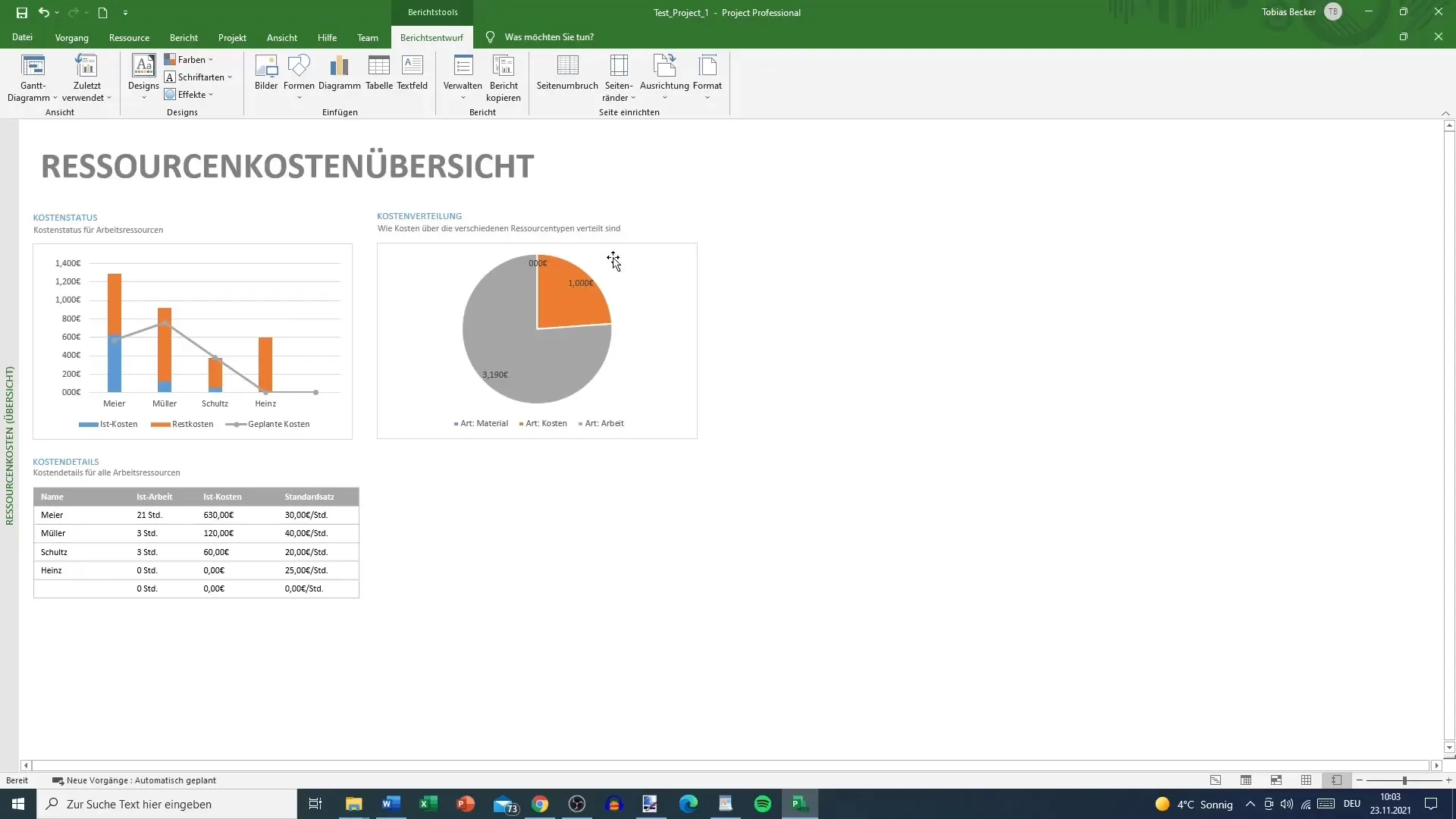Click Bericht kopieren to copy report
1456x819 pixels.
[x=504, y=77]
